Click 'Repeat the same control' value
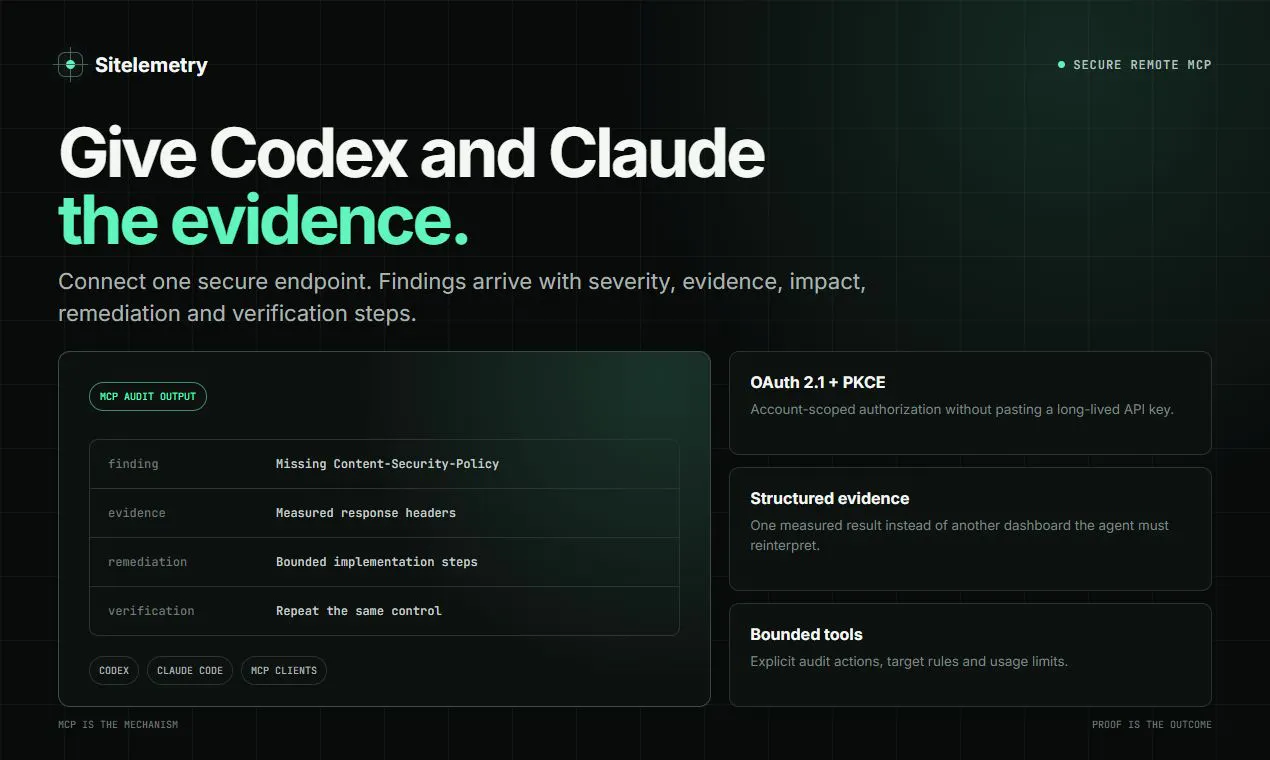 point(359,611)
